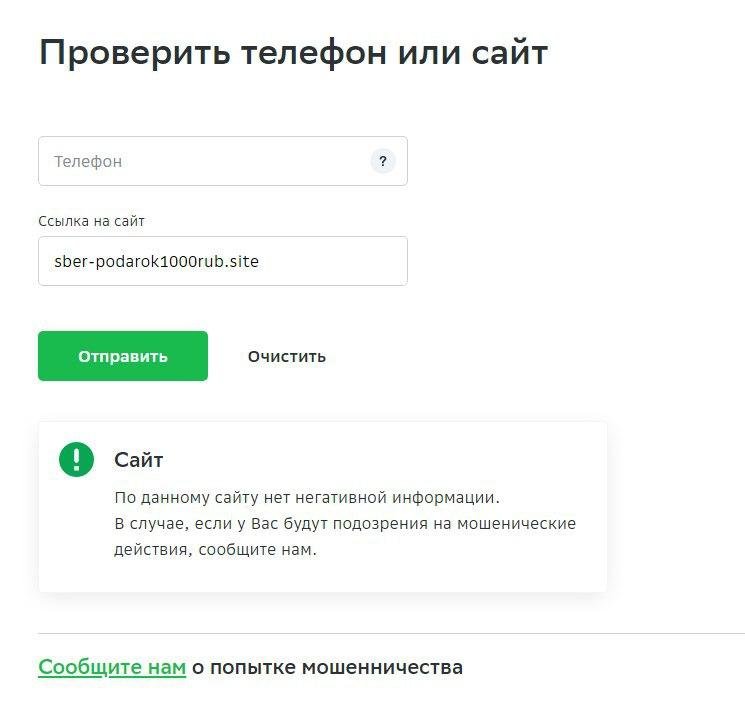Click the line действия, сообщите нам.

click(x=215, y=550)
